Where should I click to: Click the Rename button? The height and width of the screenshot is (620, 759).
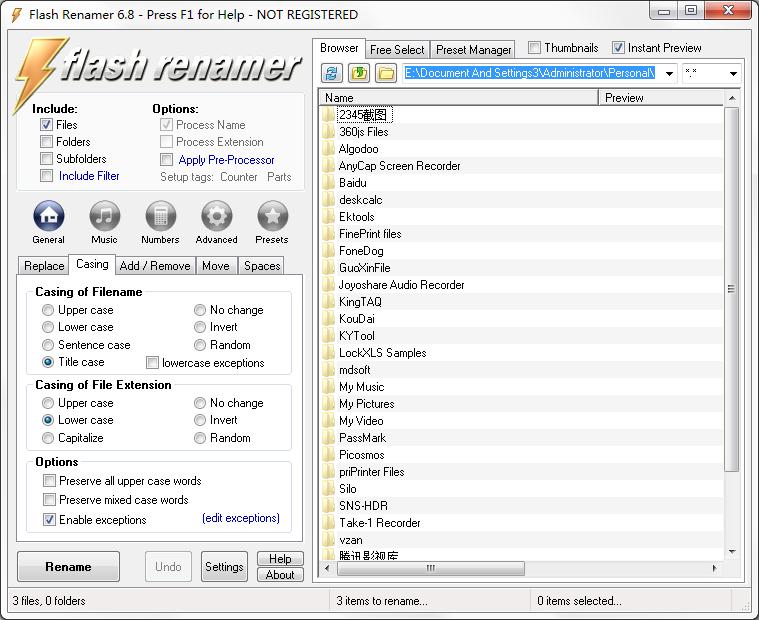point(68,567)
